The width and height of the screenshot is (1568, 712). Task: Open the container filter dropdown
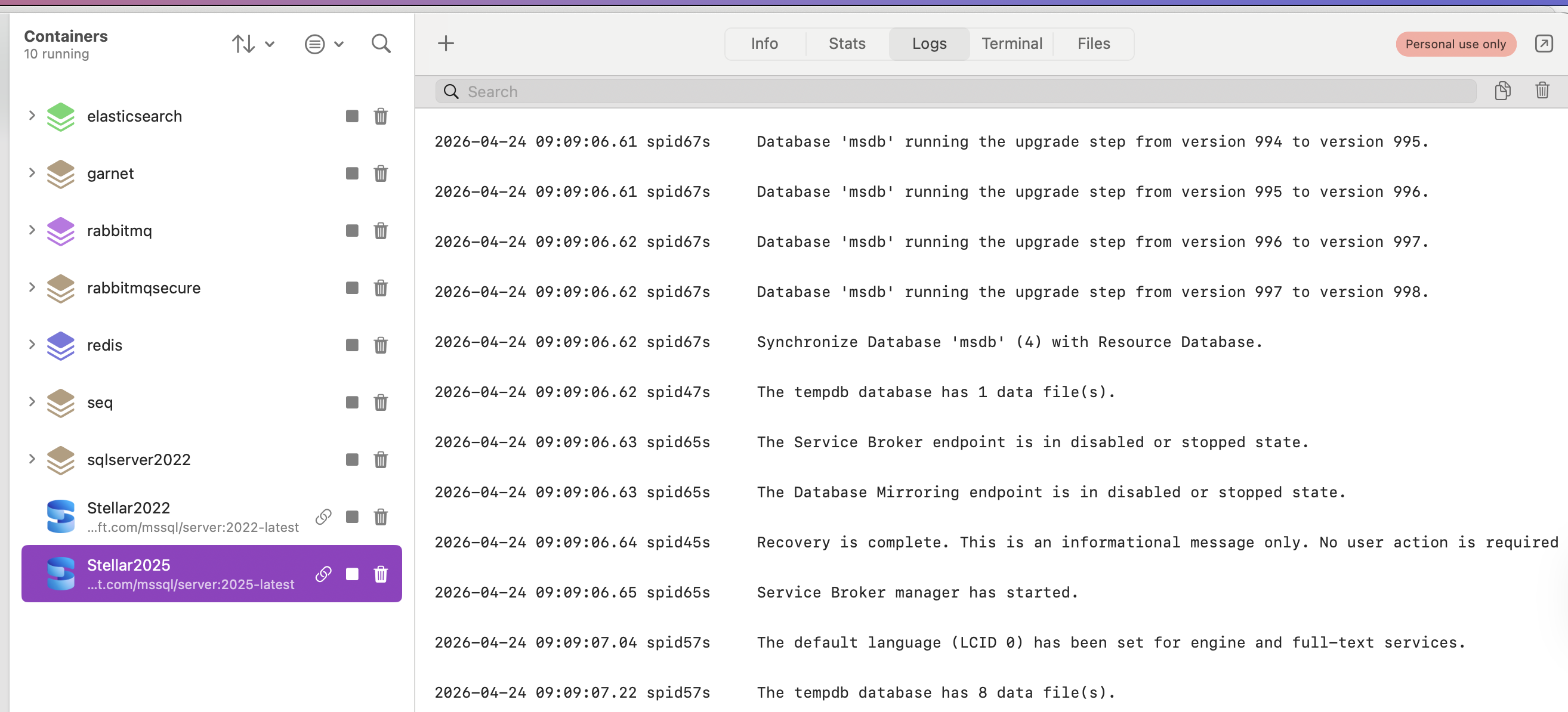(x=325, y=44)
